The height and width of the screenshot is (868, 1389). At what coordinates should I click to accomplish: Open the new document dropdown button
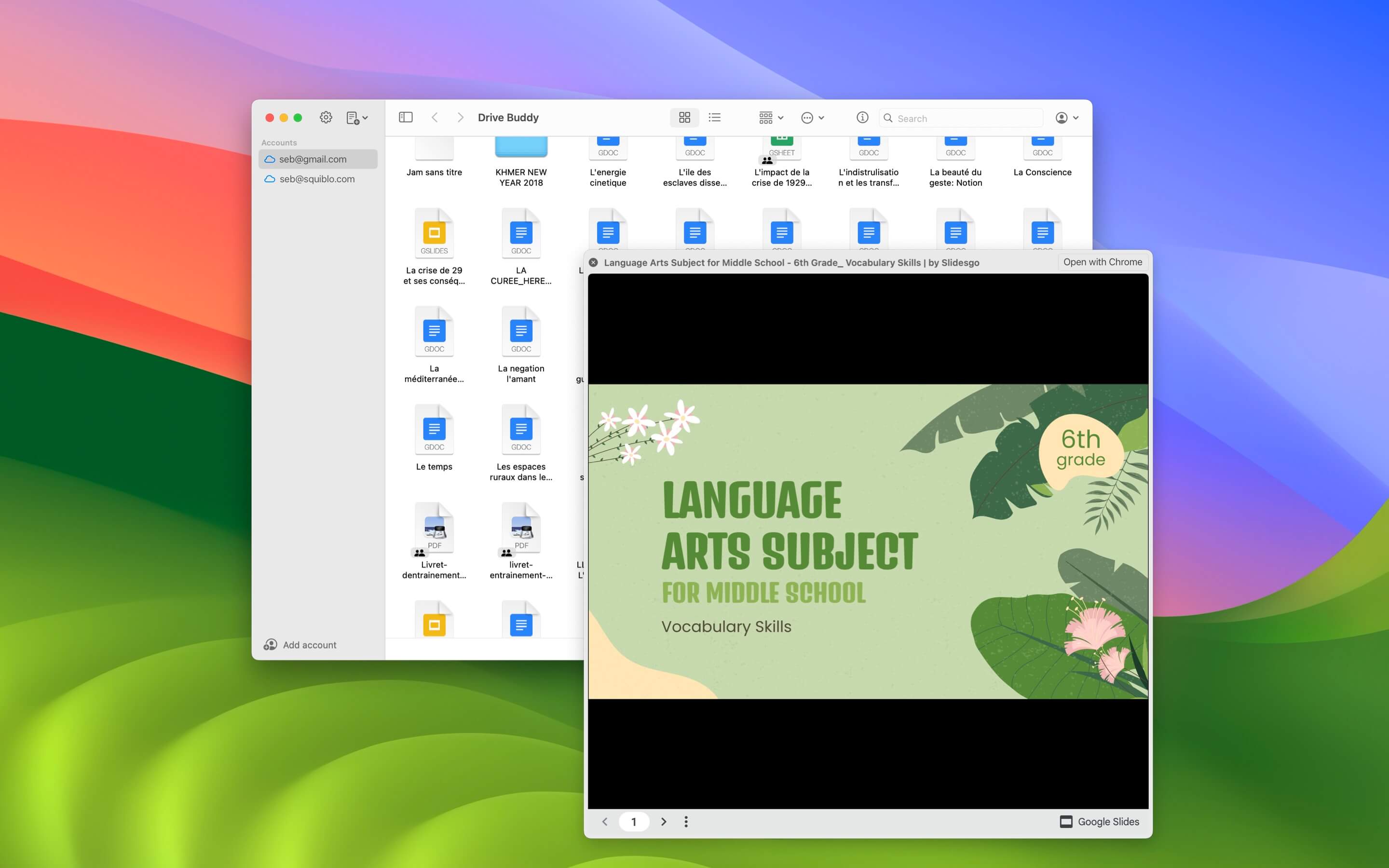click(357, 118)
